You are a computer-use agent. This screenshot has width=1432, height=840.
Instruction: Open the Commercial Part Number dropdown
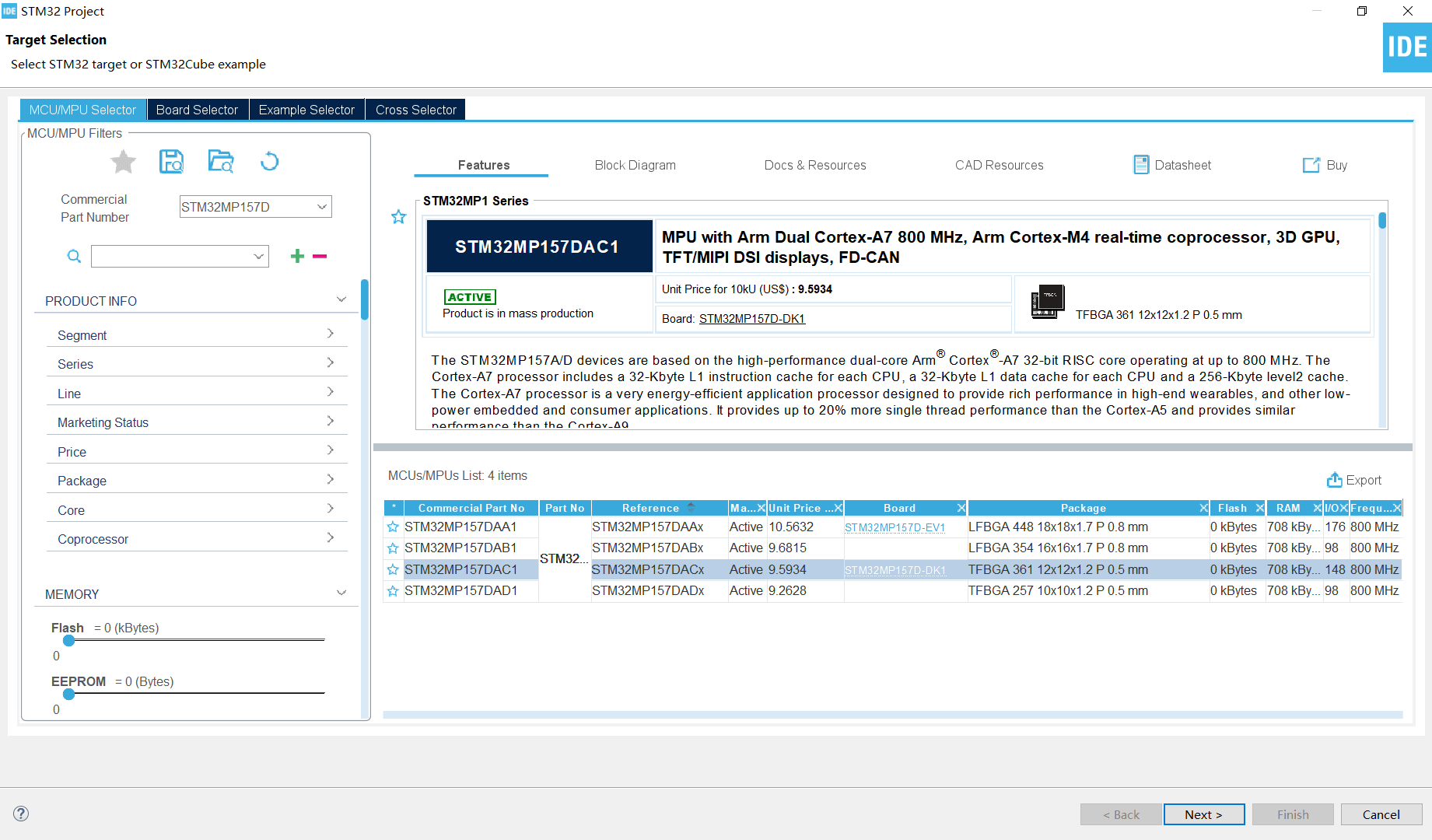(x=321, y=207)
